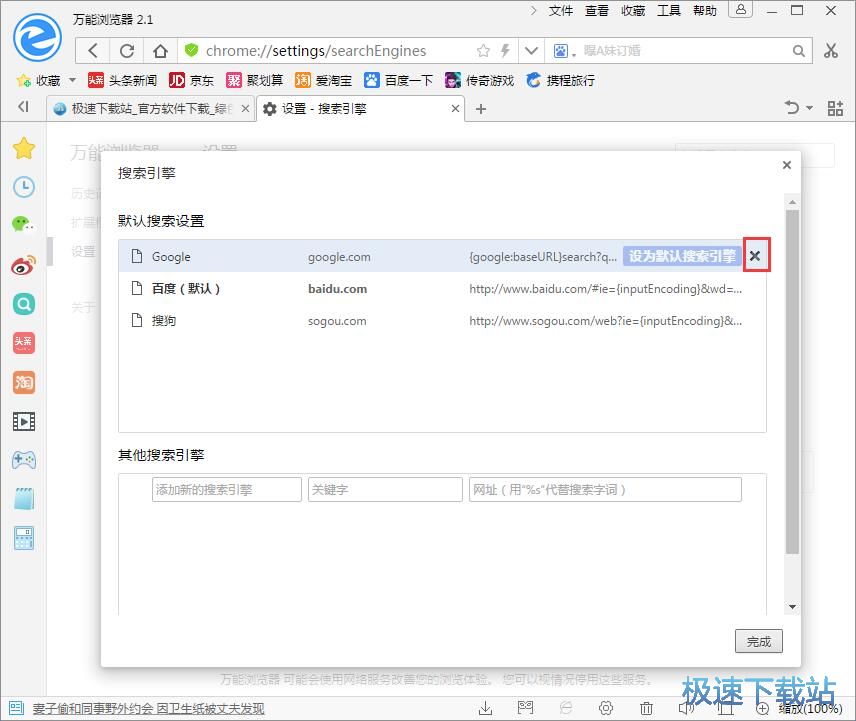
Task: Open green search icon in sidebar
Action: click(24, 304)
